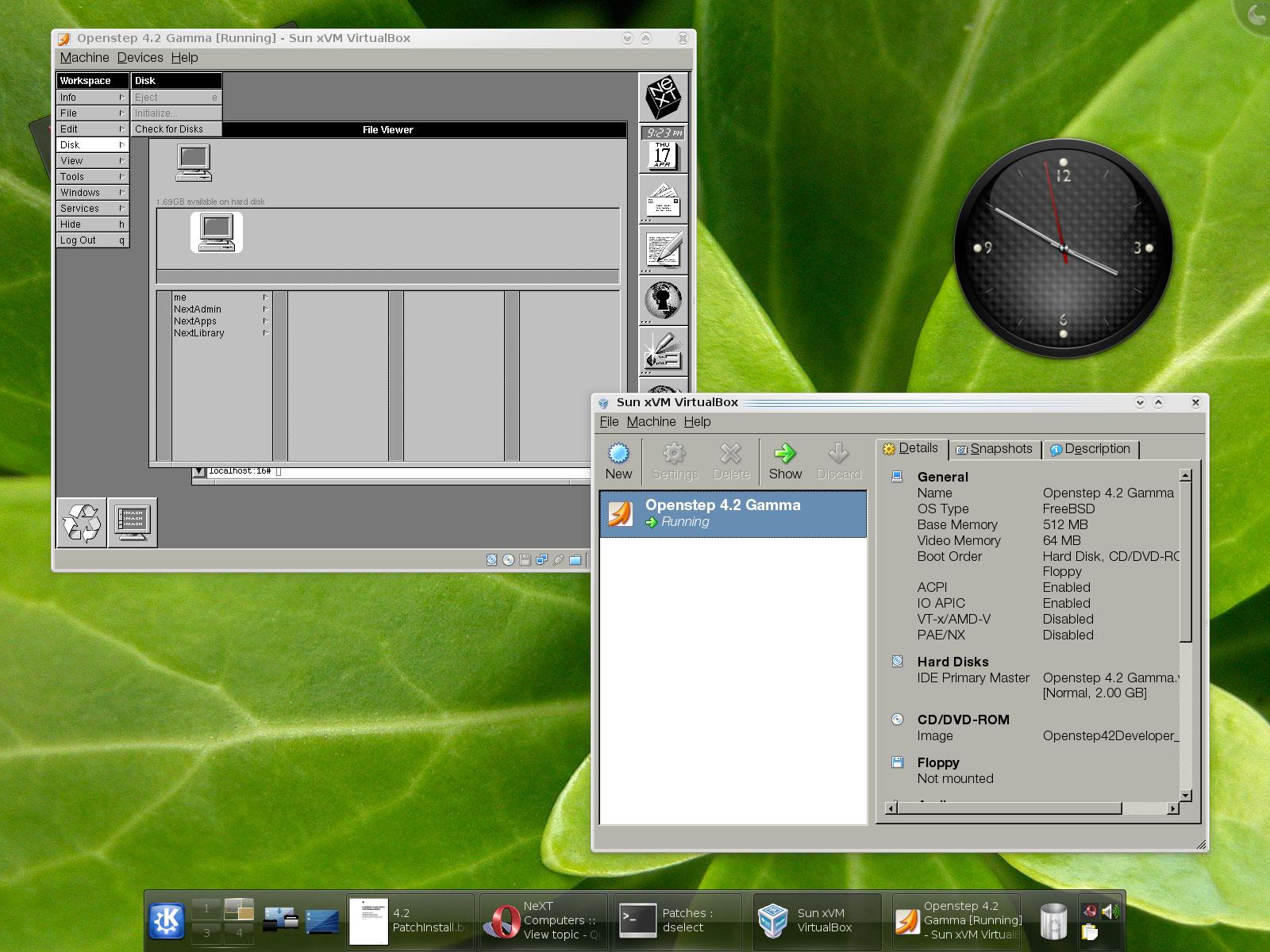Click the CD-ROM status icon in VM window
Screen dimensions: 1270x952
508,559
